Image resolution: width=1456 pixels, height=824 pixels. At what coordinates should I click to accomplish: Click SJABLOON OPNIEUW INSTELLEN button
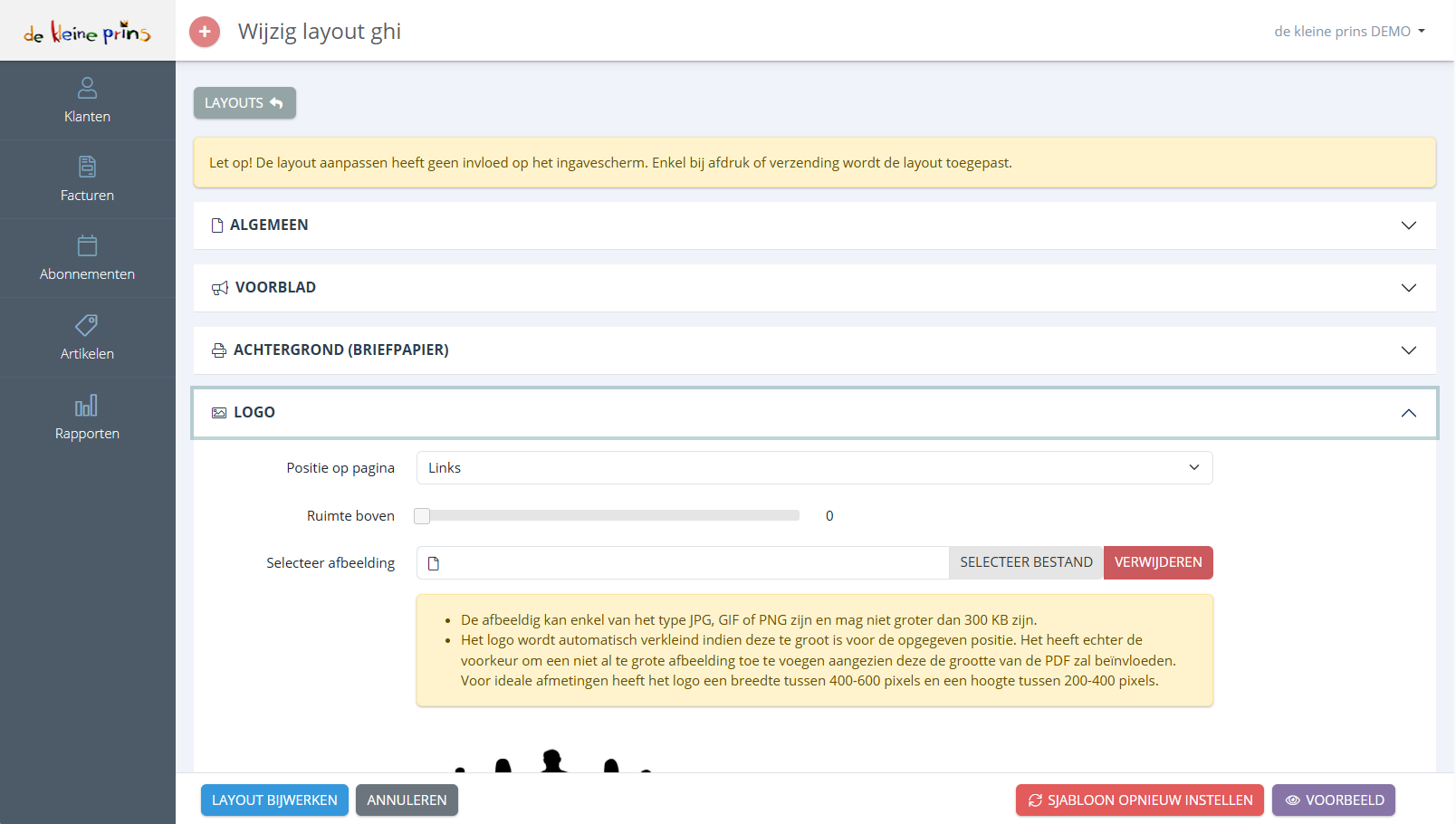[x=1140, y=800]
